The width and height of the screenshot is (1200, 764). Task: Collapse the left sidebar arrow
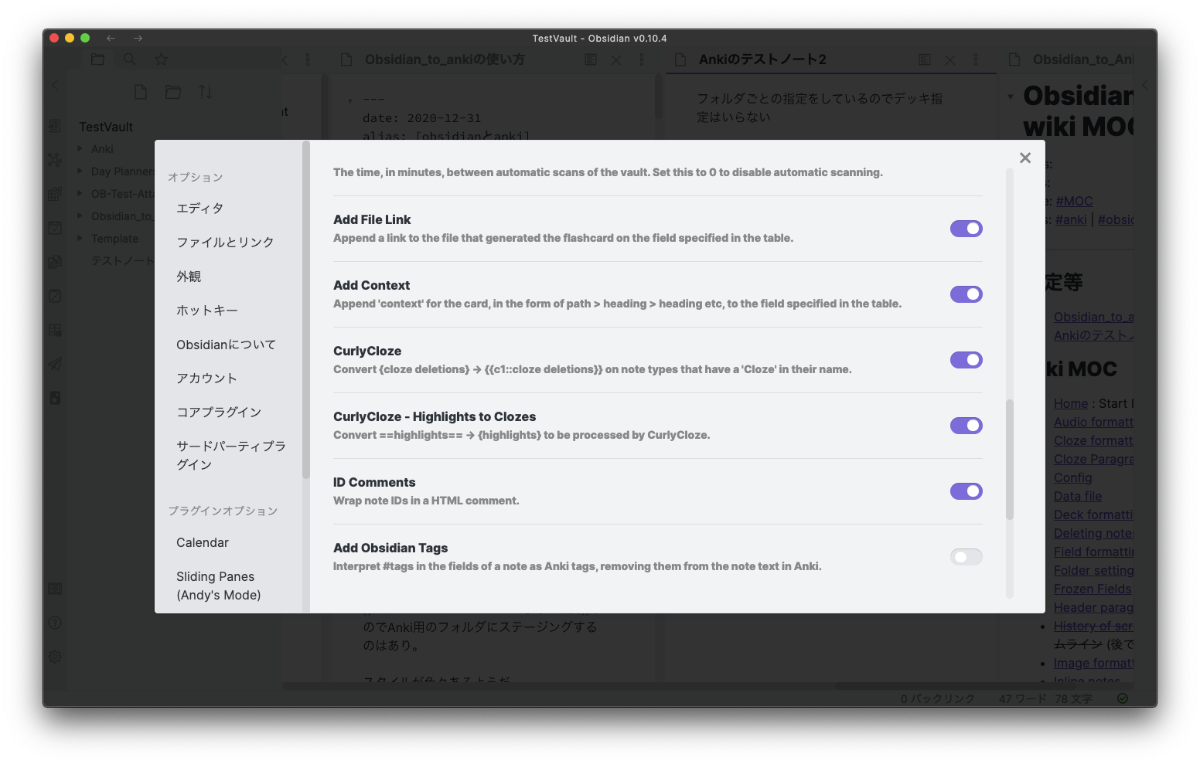pyautogui.click(x=55, y=86)
